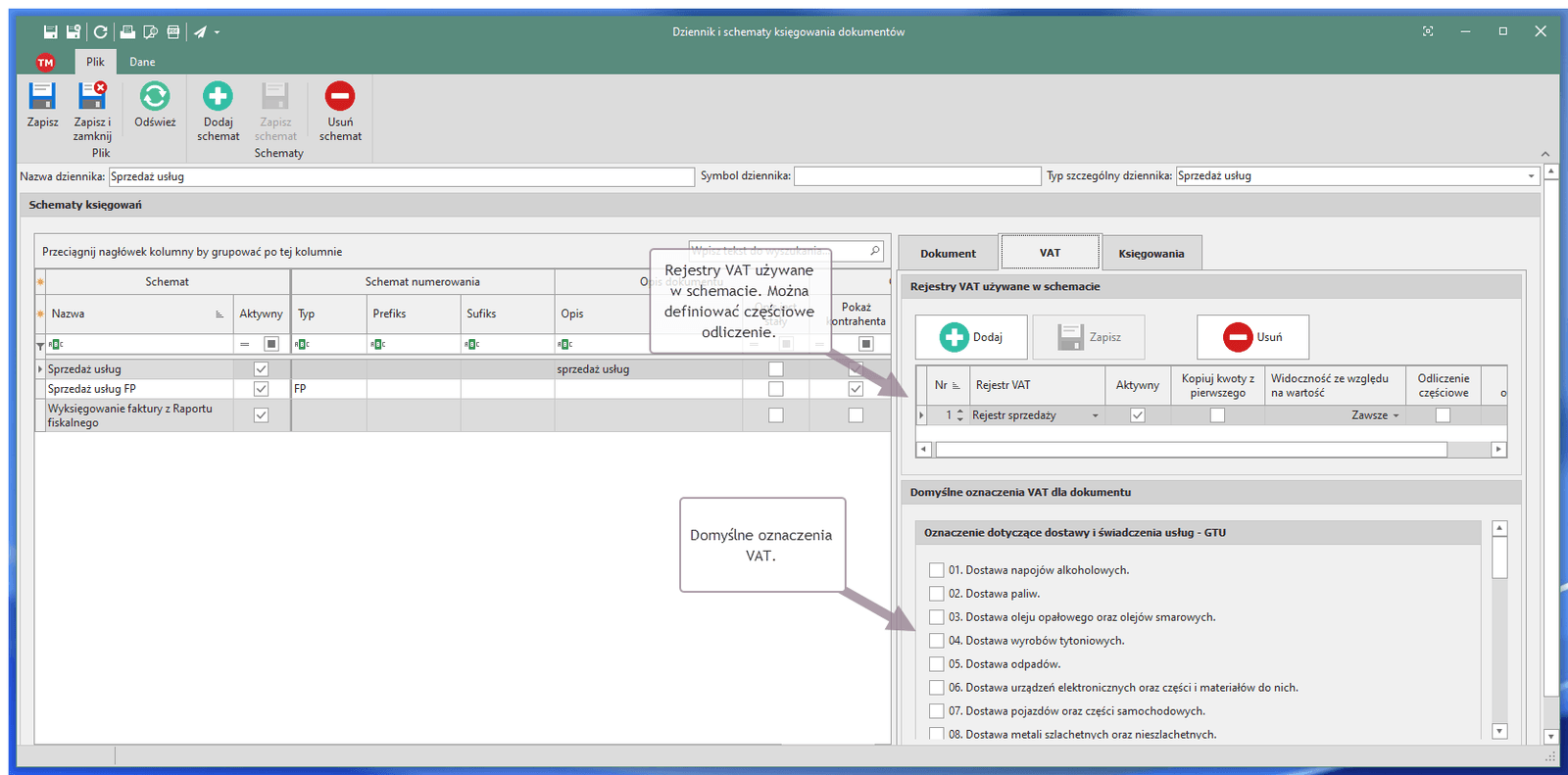Screen dimensions: 1568x775
Task: Open the Typ szczególny dziennika dropdown
Action: (1531, 176)
